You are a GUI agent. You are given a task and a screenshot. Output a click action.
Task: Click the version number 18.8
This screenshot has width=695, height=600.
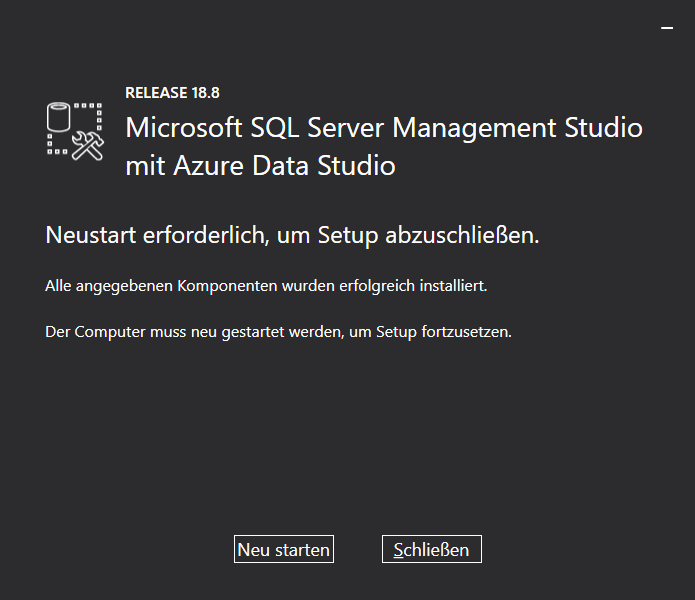point(205,93)
